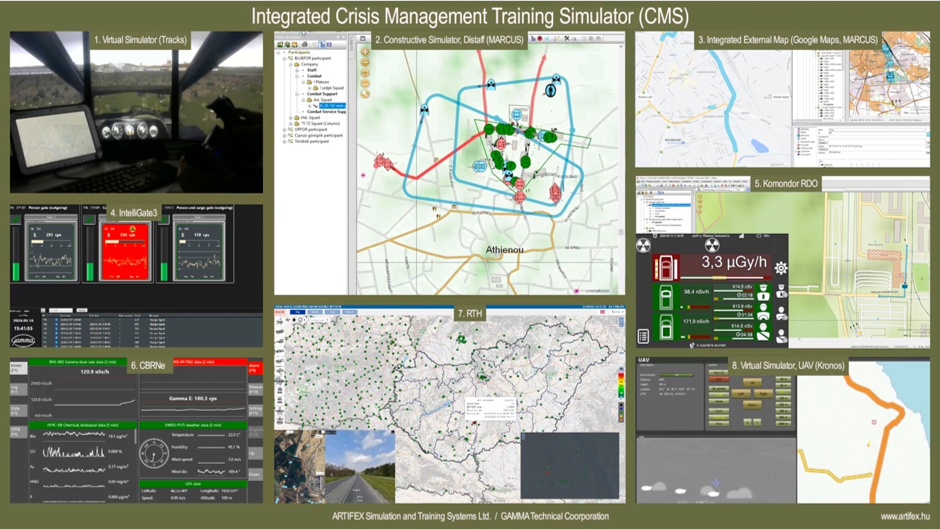Click the GPS data header in CBRNe
The width and height of the screenshot is (940, 530).
pyautogui.click(x=192, y=483)
